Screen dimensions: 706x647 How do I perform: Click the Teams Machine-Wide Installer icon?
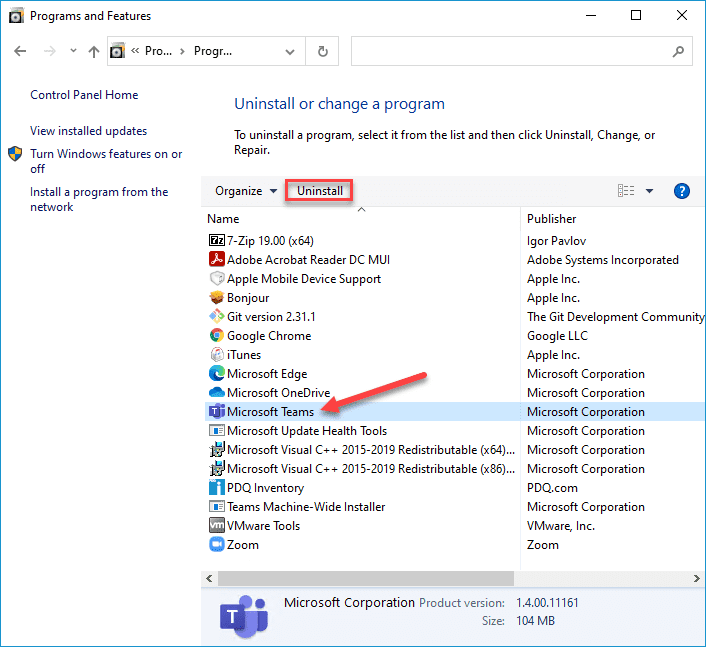pyautogui.click(x=217, y=507)
